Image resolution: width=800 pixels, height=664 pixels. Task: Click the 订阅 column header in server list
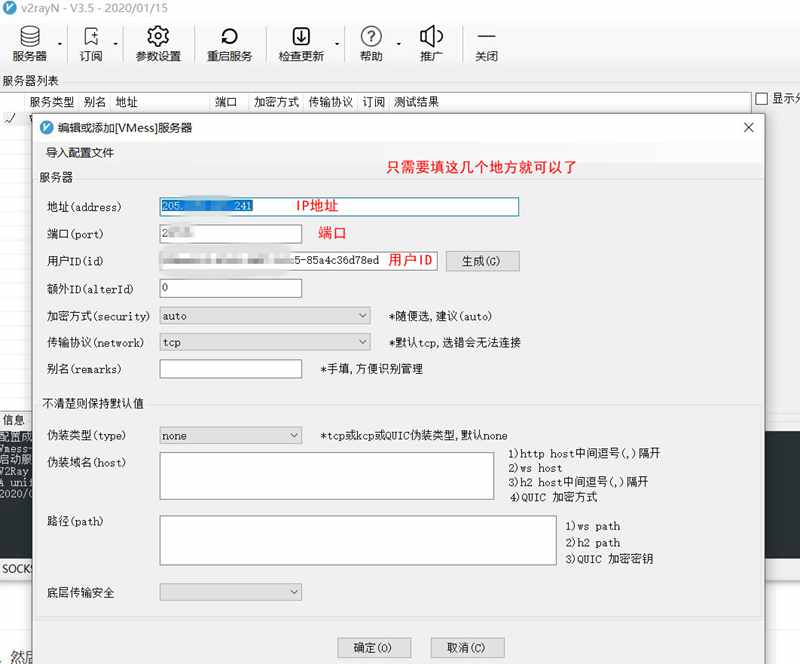pyautogui.click(x=373, y=102)
